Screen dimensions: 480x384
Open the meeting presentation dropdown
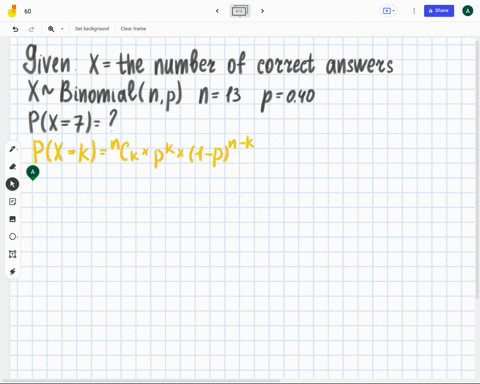389,11
